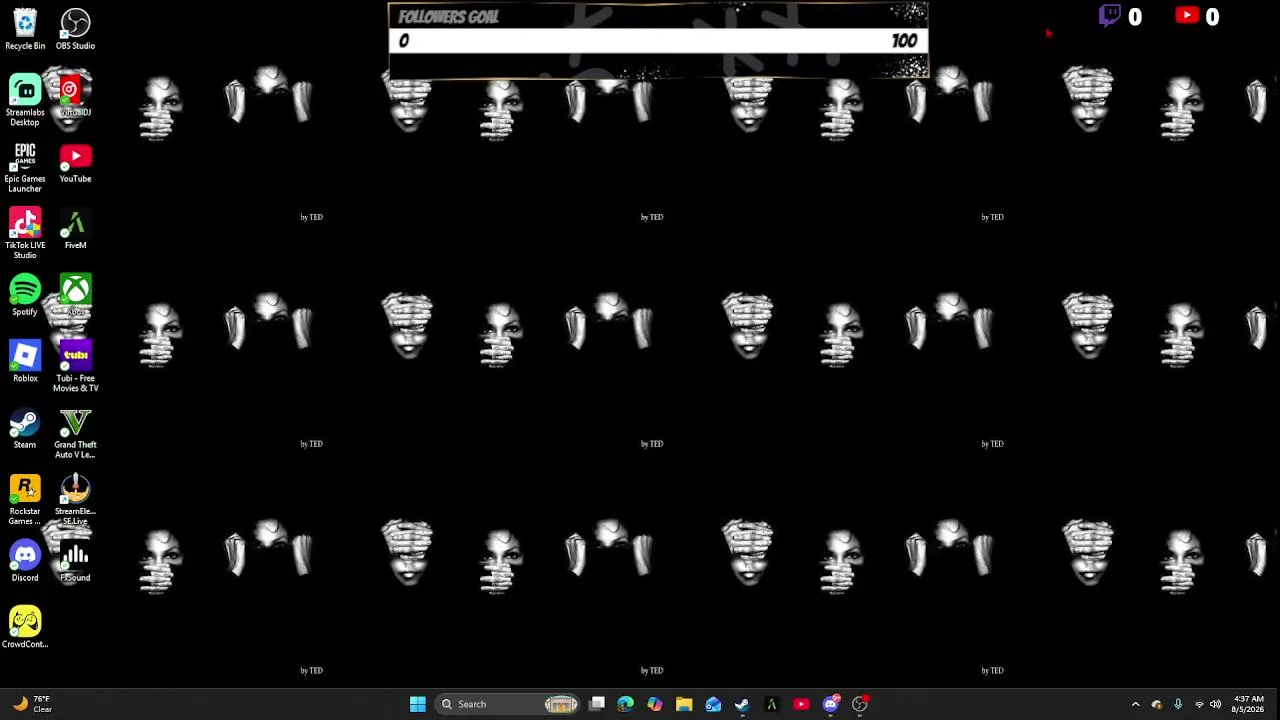Screen dimensions: 1280x720
Task: Open File Explorer from the taskbar
Action: (684, 704)
